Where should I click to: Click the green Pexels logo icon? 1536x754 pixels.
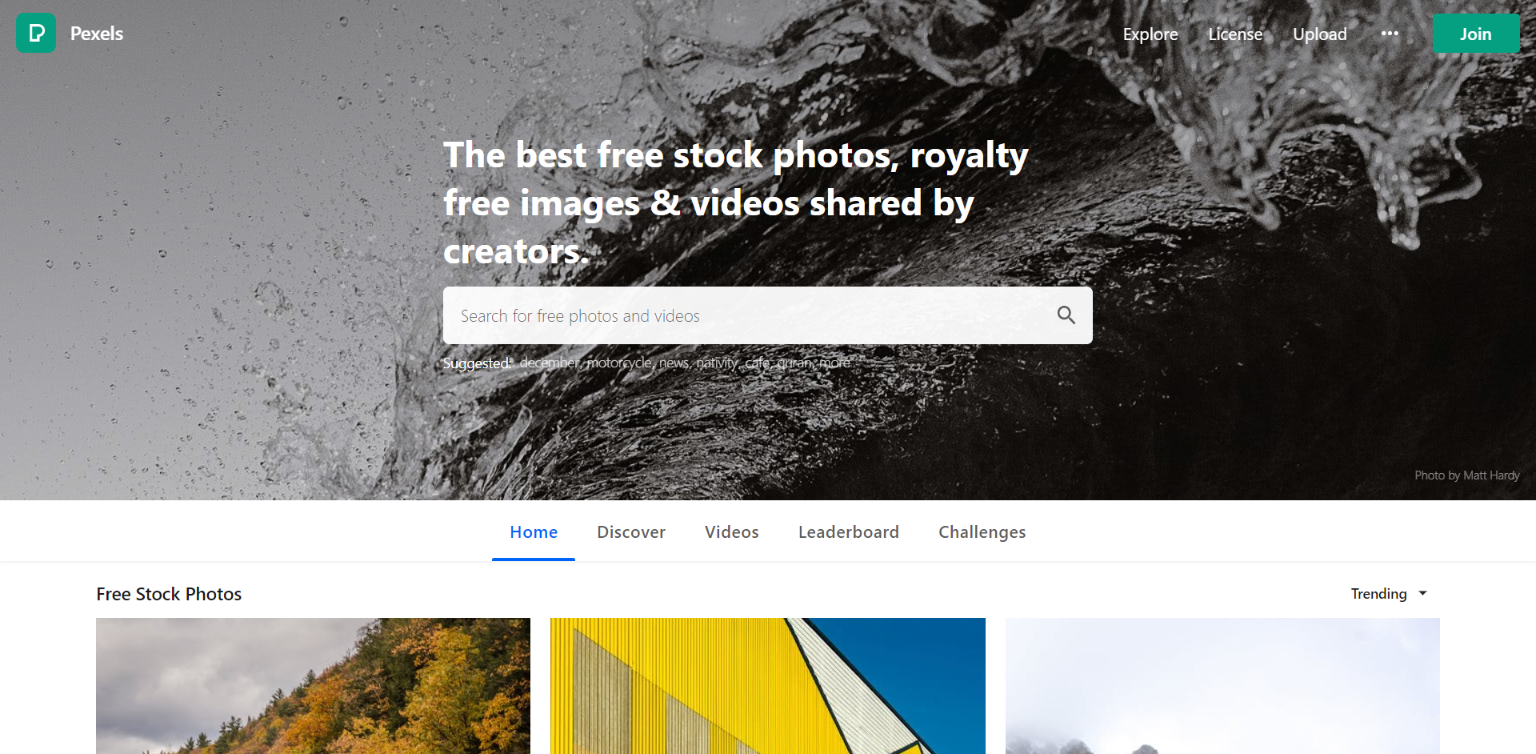pyautogui.click(x=36, y=34)
